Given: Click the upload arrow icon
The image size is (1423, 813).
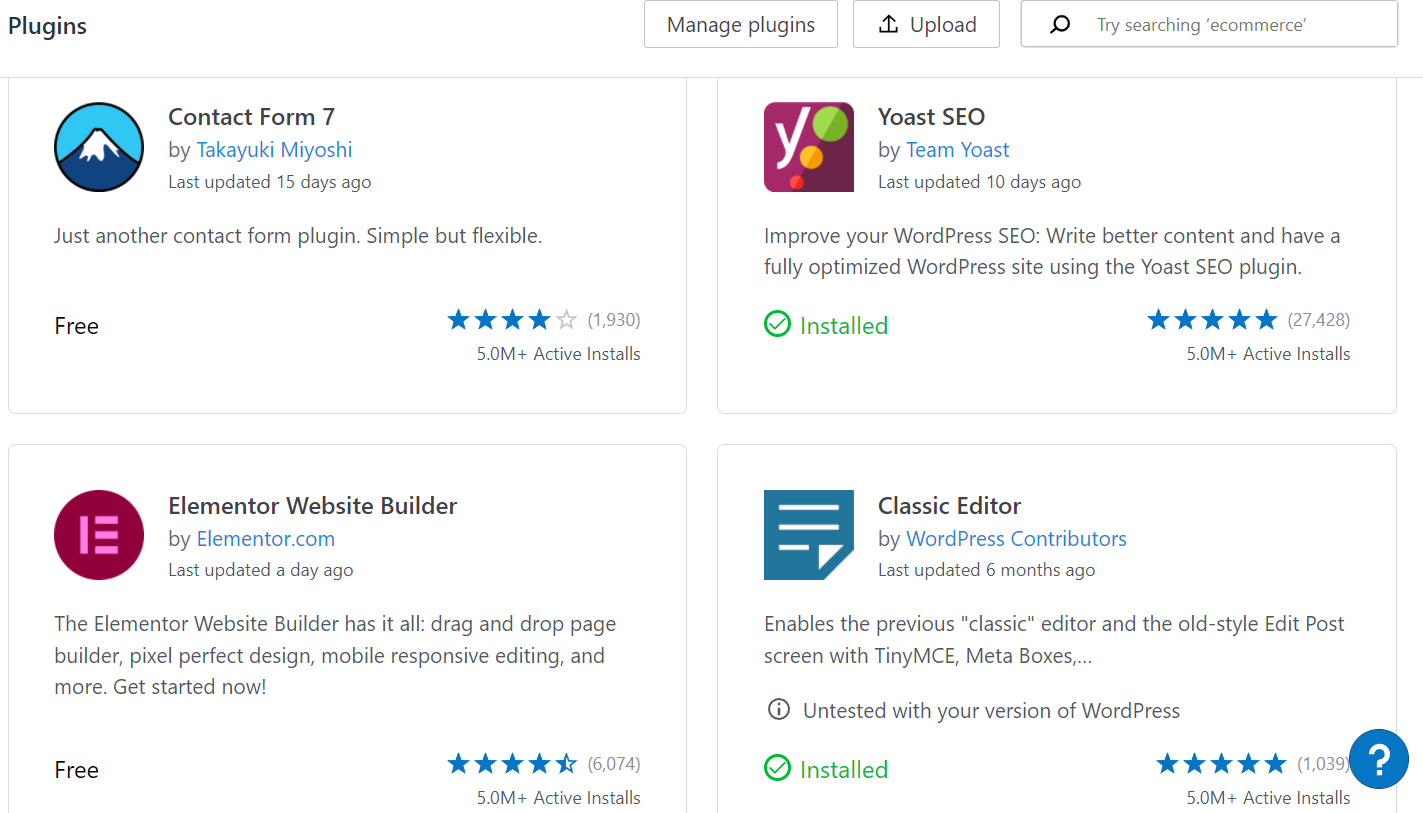Looking at the screenshot, I should click(888, 25).
